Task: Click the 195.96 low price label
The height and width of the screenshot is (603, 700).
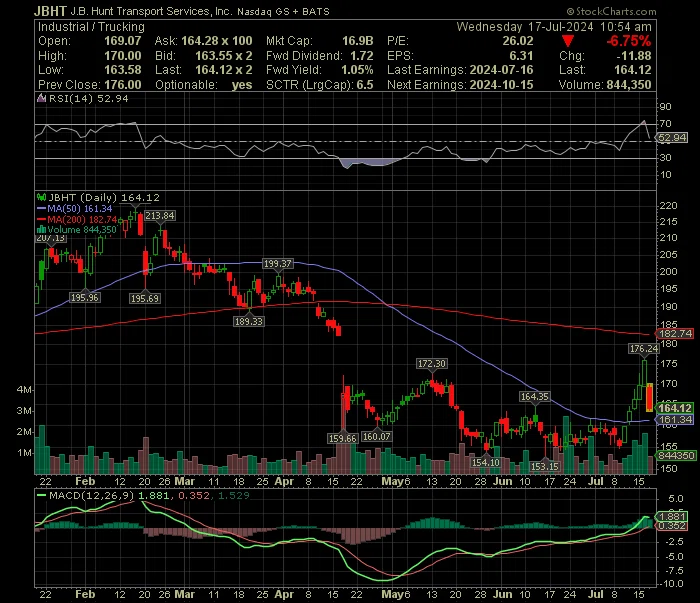Action: tap(85, 298)
